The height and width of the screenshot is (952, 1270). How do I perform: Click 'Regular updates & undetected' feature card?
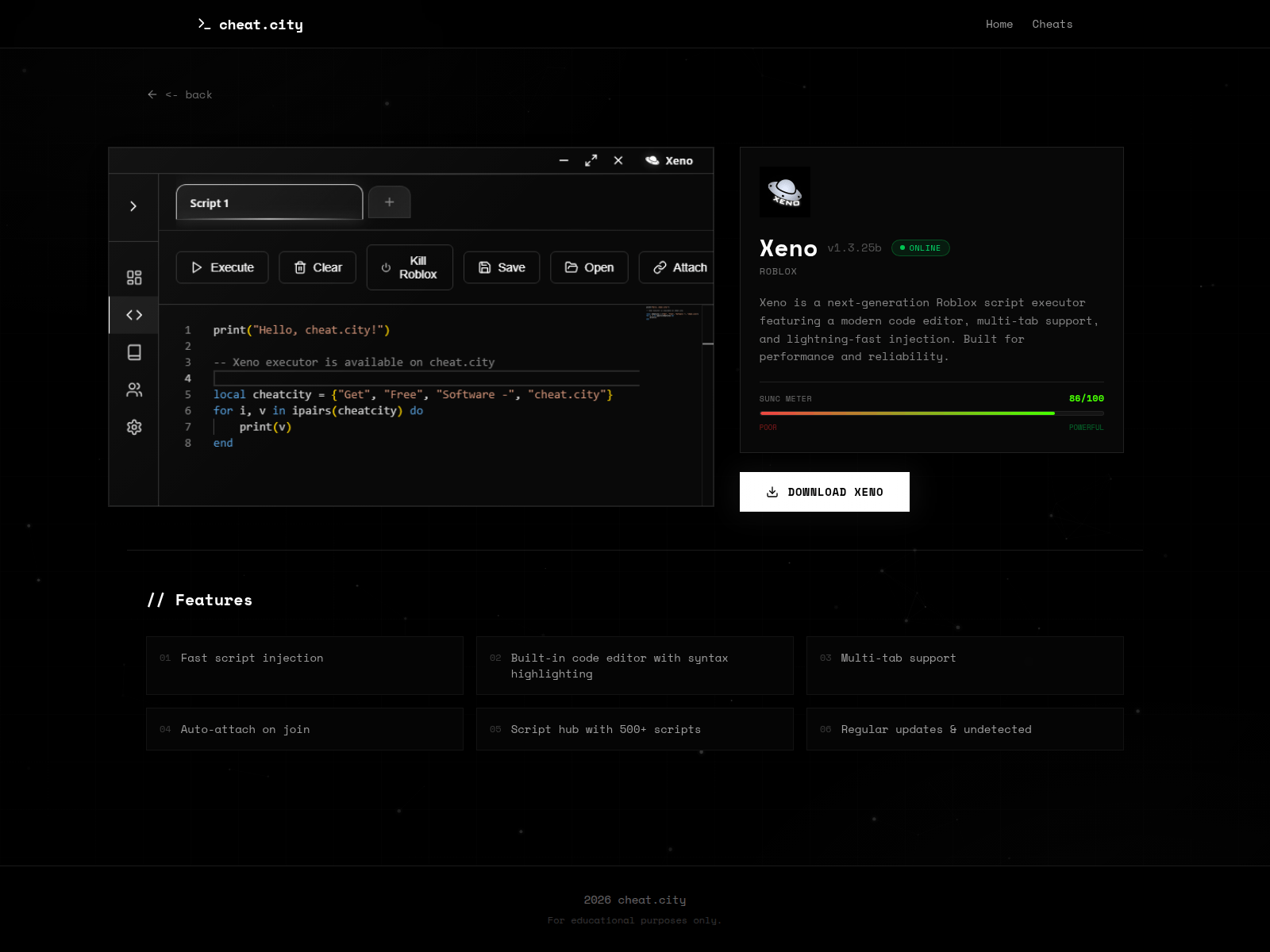pos(965,729)
